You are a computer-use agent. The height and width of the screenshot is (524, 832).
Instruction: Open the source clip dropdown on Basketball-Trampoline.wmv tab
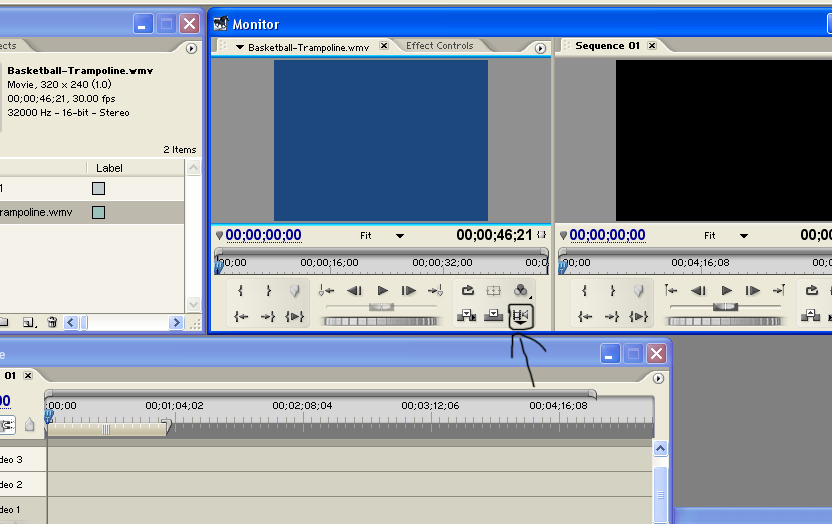[x=240, y=47]
